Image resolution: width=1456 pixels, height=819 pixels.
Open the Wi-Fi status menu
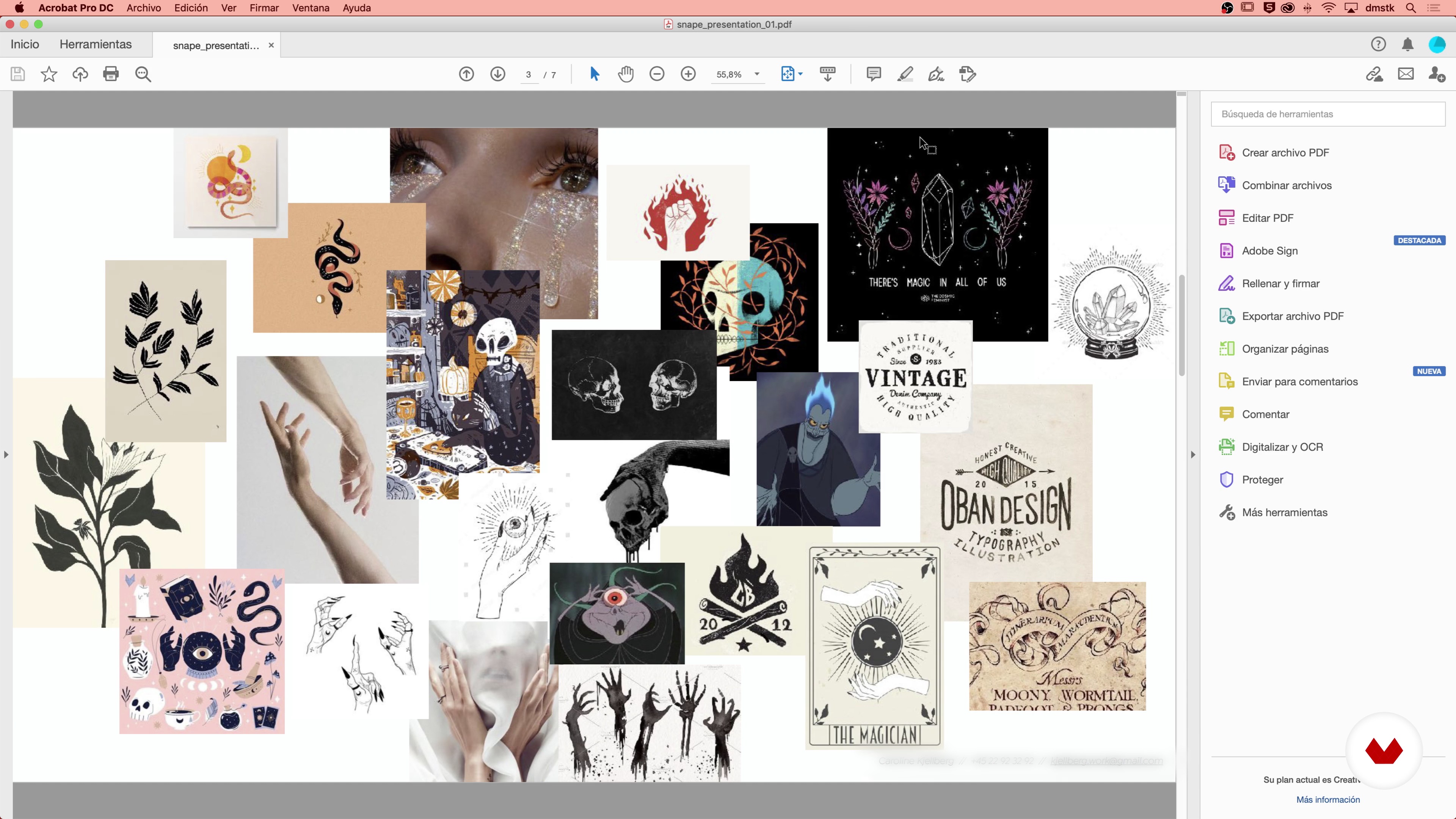pos(1328,8)
